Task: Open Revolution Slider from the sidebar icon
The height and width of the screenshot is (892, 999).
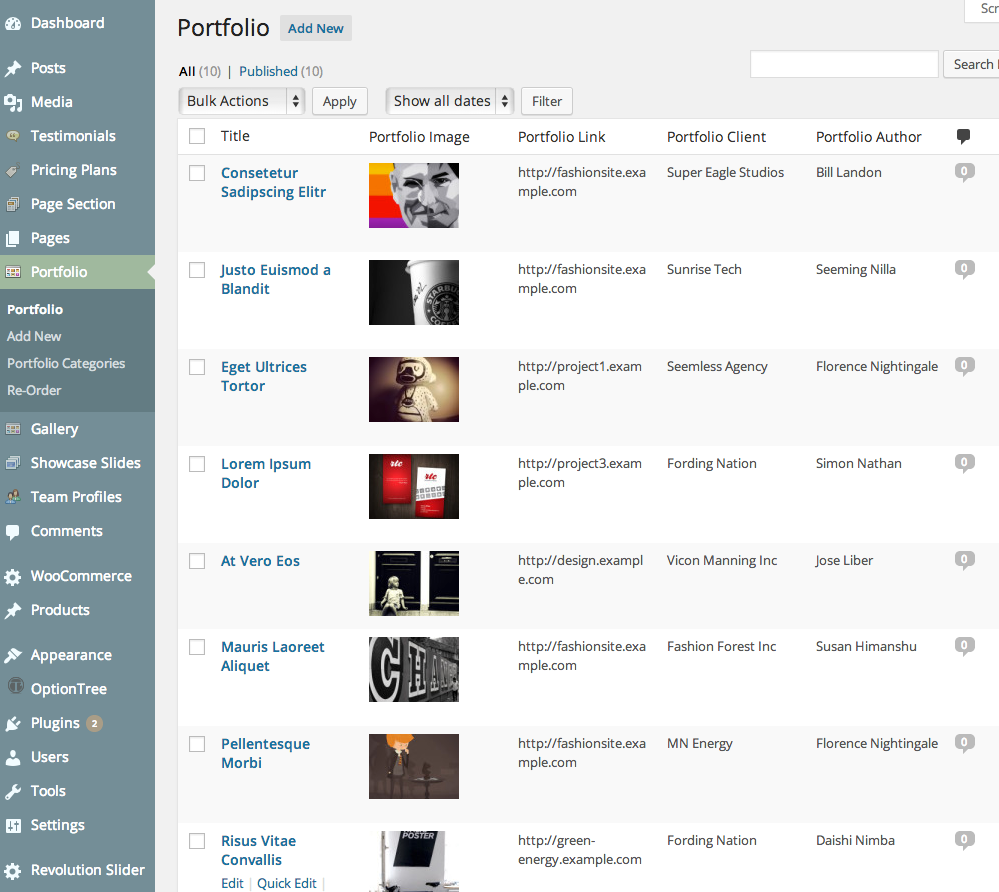Action: click(x=15, y=870)
